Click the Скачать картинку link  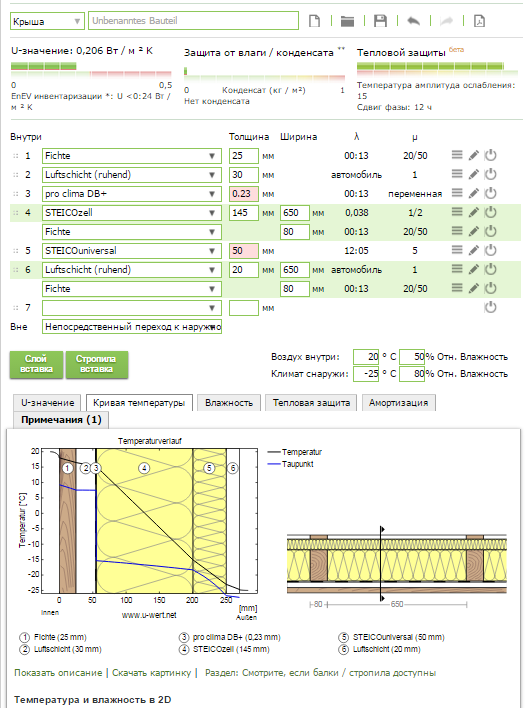(x=152, y=673)
